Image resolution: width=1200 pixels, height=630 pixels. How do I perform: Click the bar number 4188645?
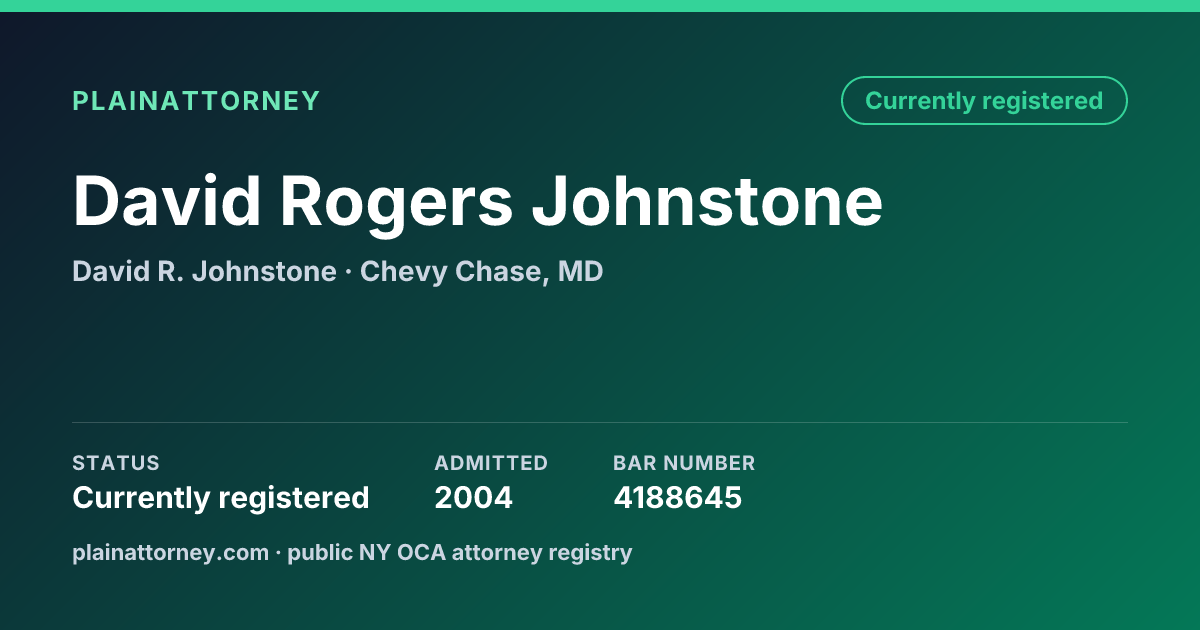[x=677, y=498]
